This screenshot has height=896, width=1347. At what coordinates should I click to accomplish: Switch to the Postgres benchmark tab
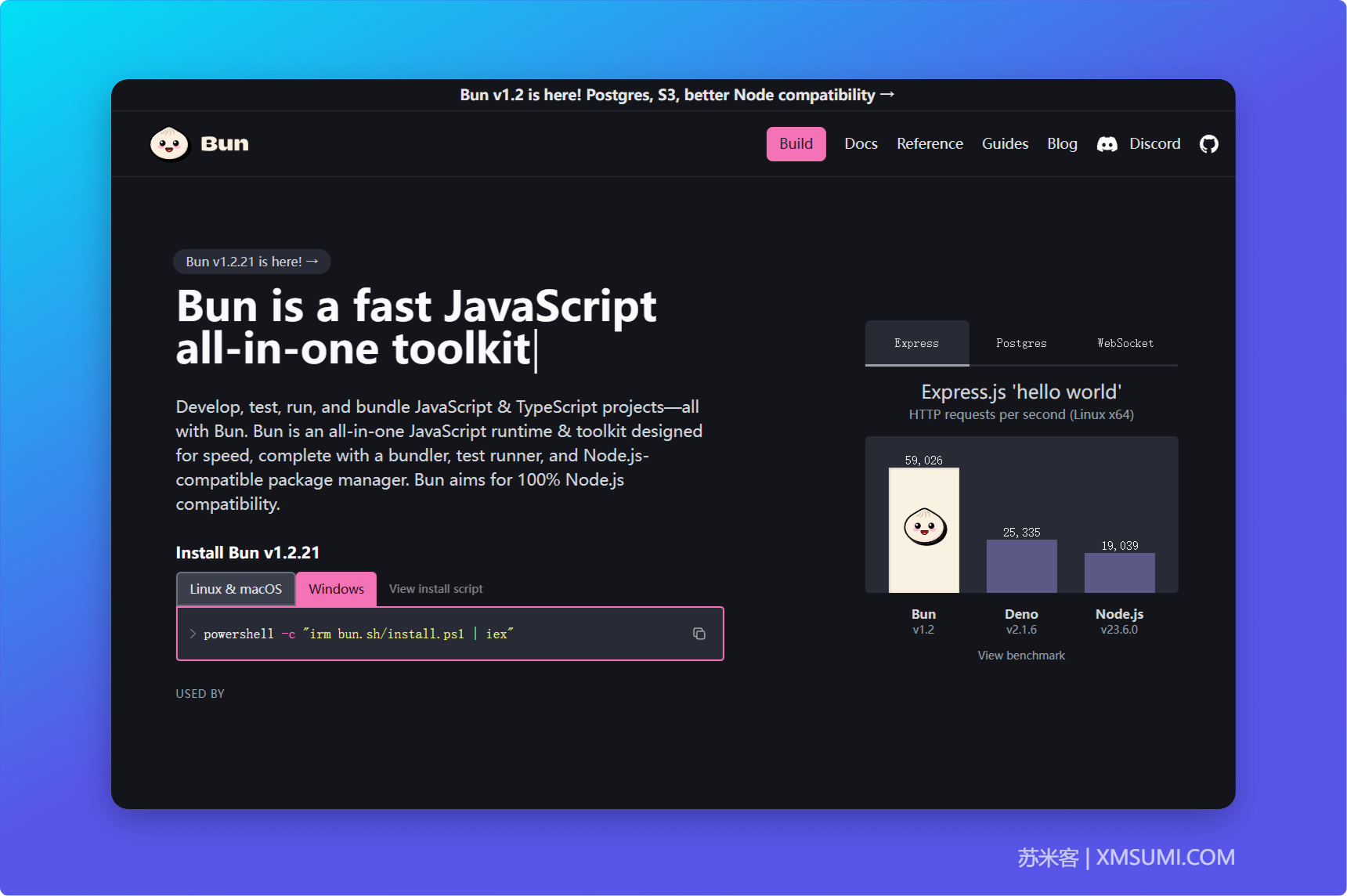coord(1021,343)
